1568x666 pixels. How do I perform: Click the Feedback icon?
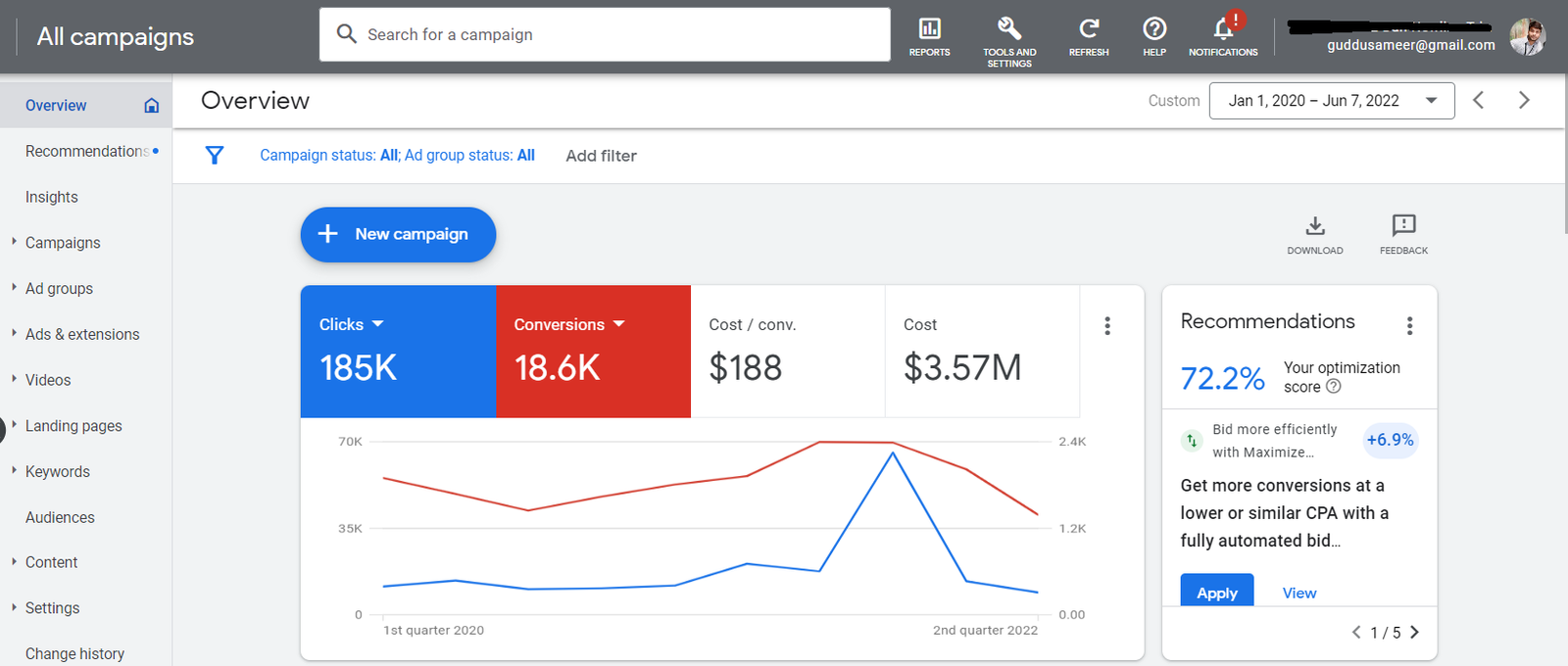pos(1403,227)
